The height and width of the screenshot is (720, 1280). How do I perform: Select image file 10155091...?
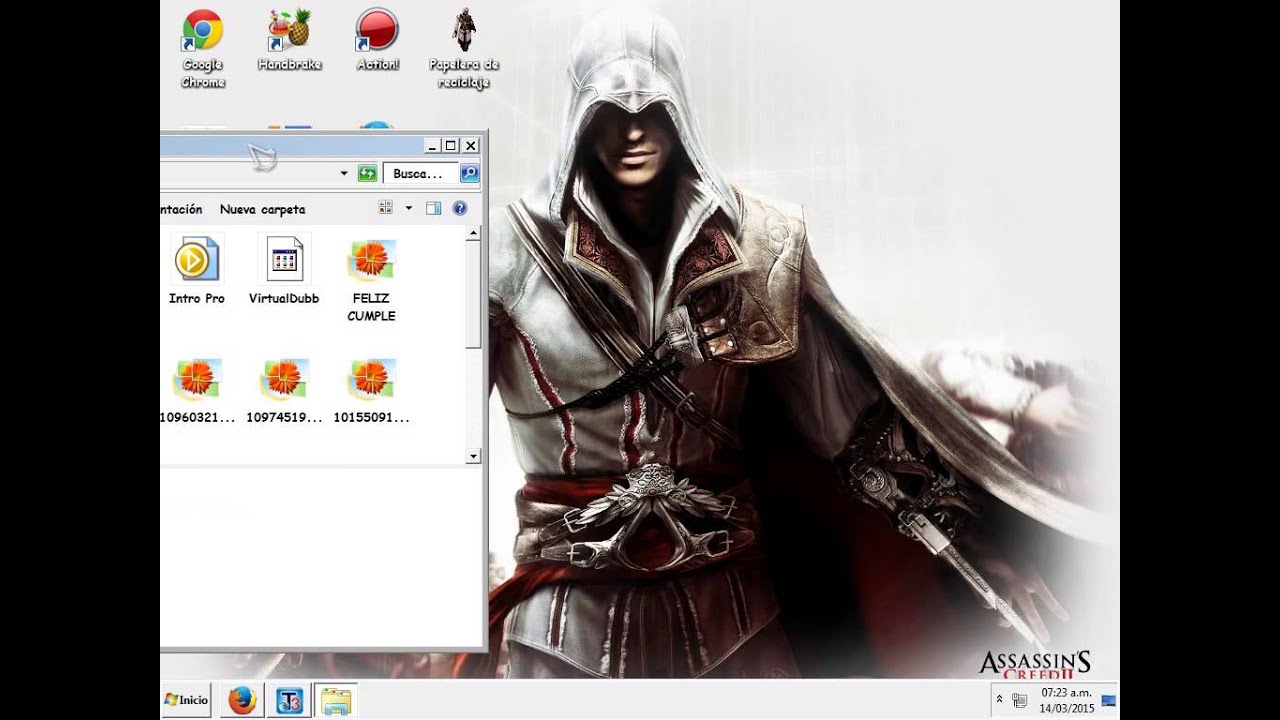coord(371,391)
